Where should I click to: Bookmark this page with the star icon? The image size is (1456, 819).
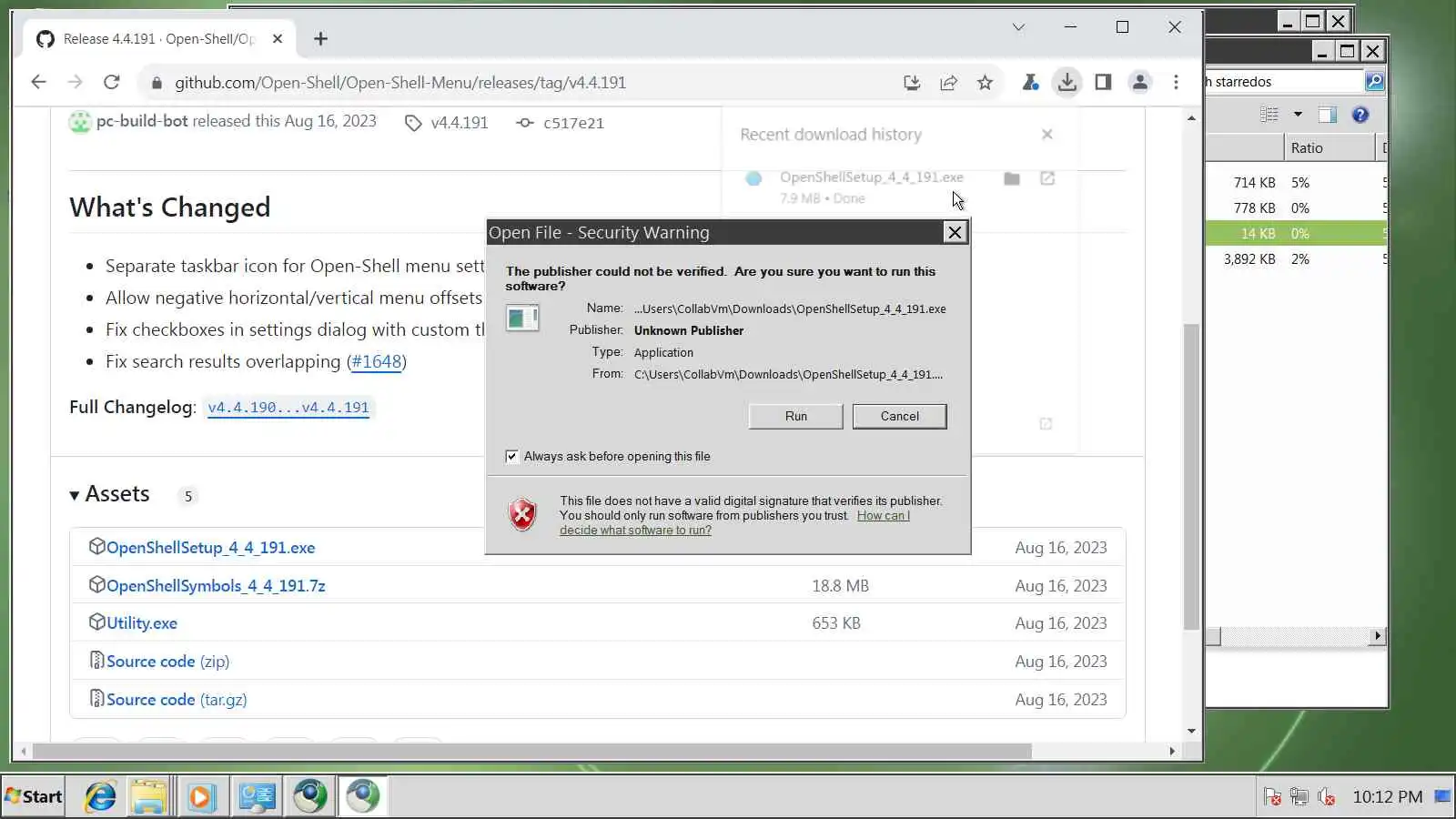point(985,83)
